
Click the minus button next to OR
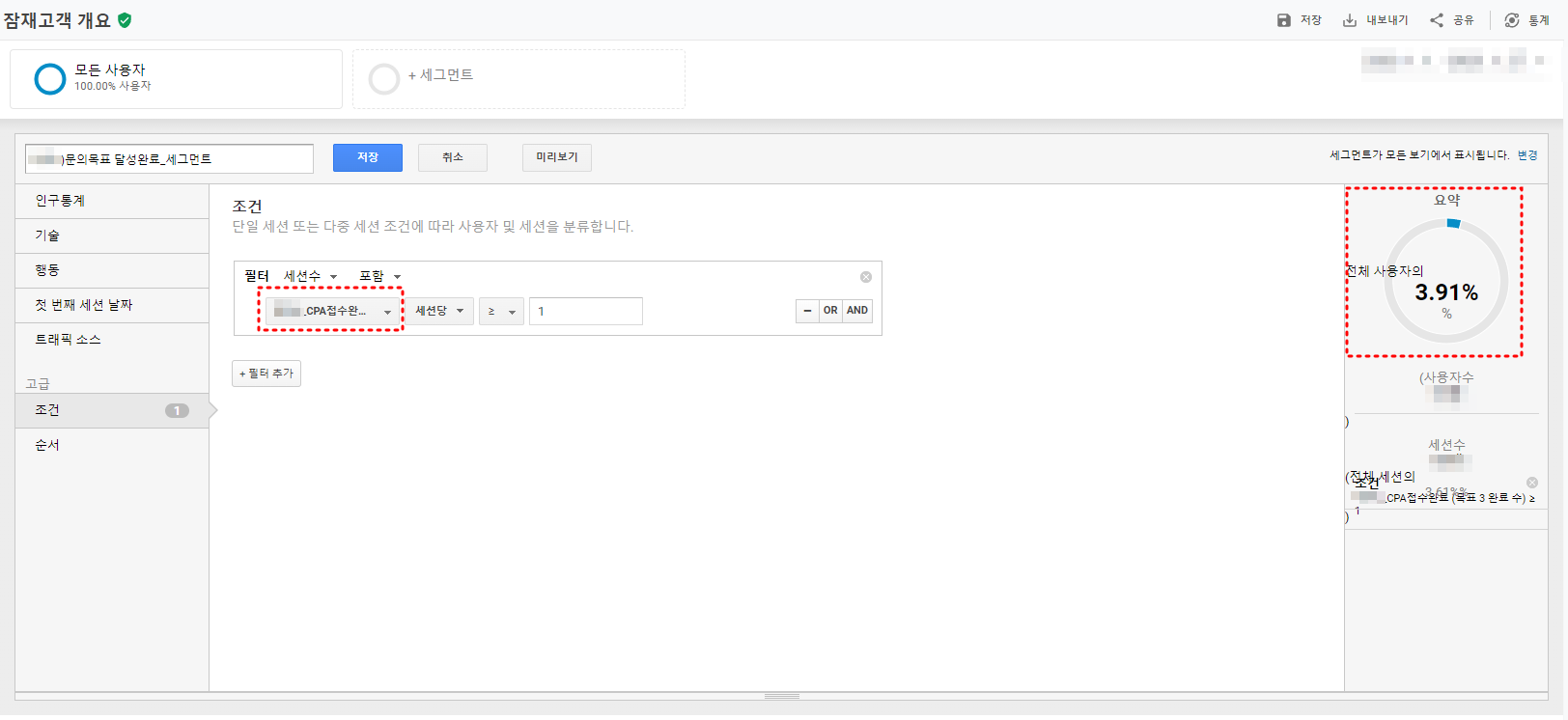click(x=807, y=311)
